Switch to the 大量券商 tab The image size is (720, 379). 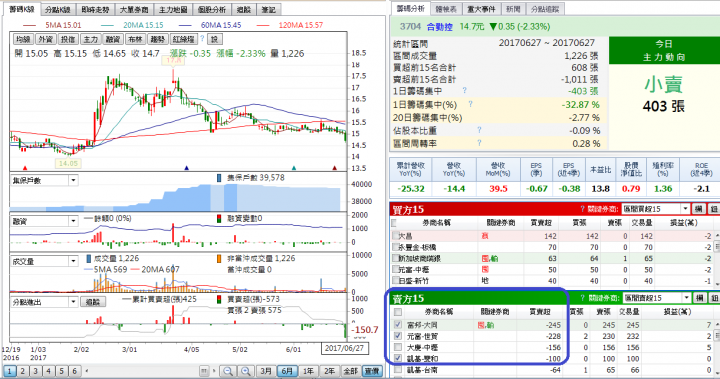click(134, 10)
